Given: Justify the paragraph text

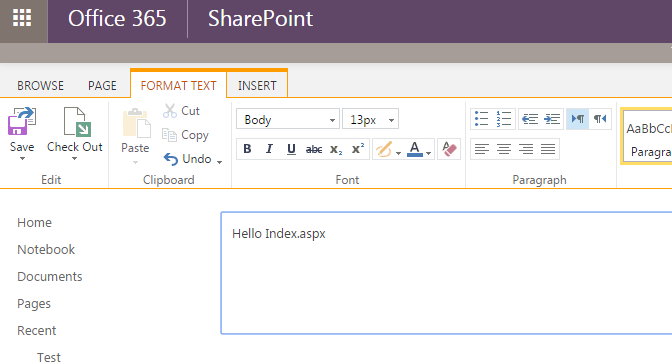Looking at the screenshot, I should click(x=548, y=149).
